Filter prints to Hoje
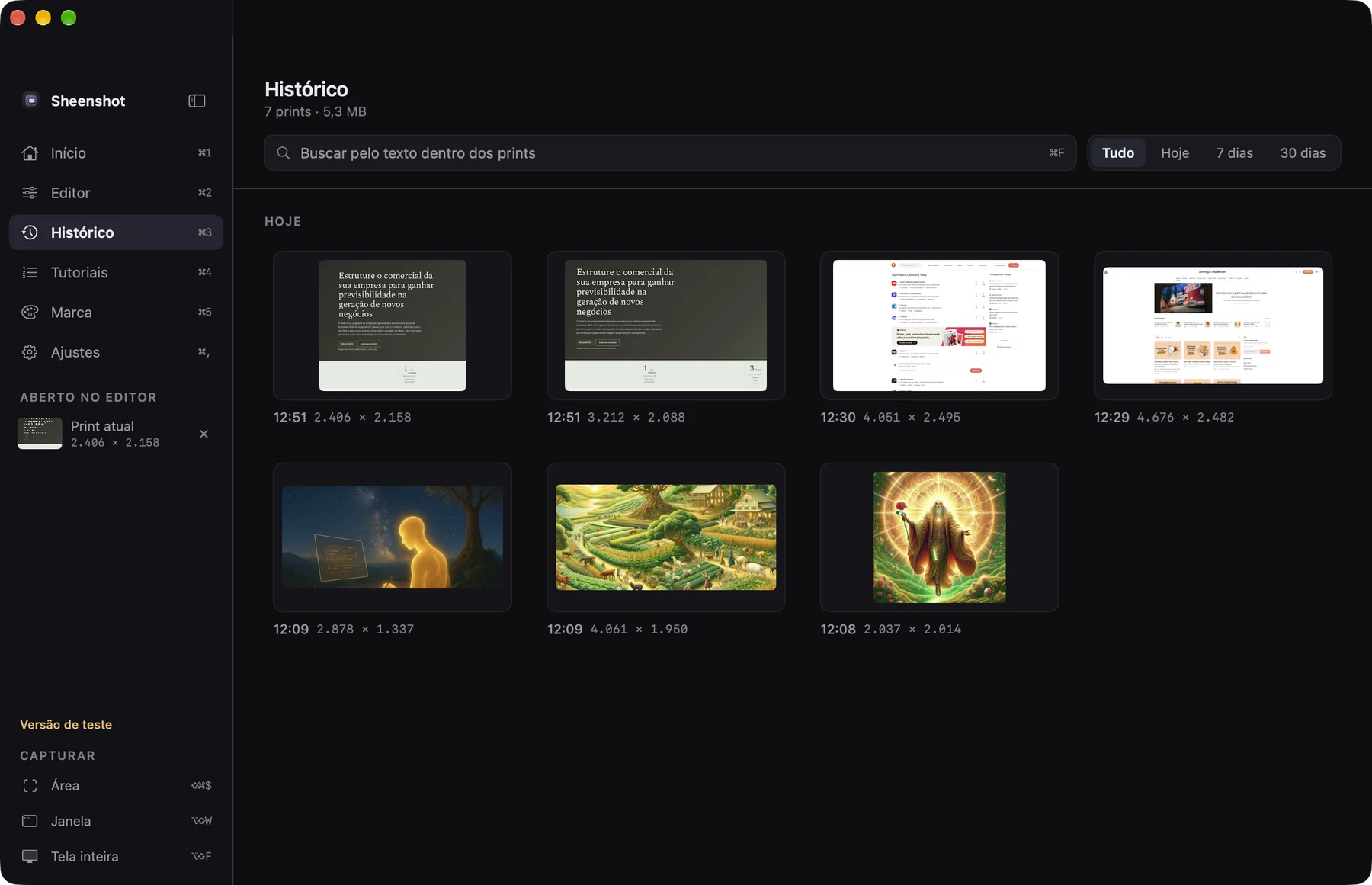This screenshot has width=1372, height=885. point(1175,153)
